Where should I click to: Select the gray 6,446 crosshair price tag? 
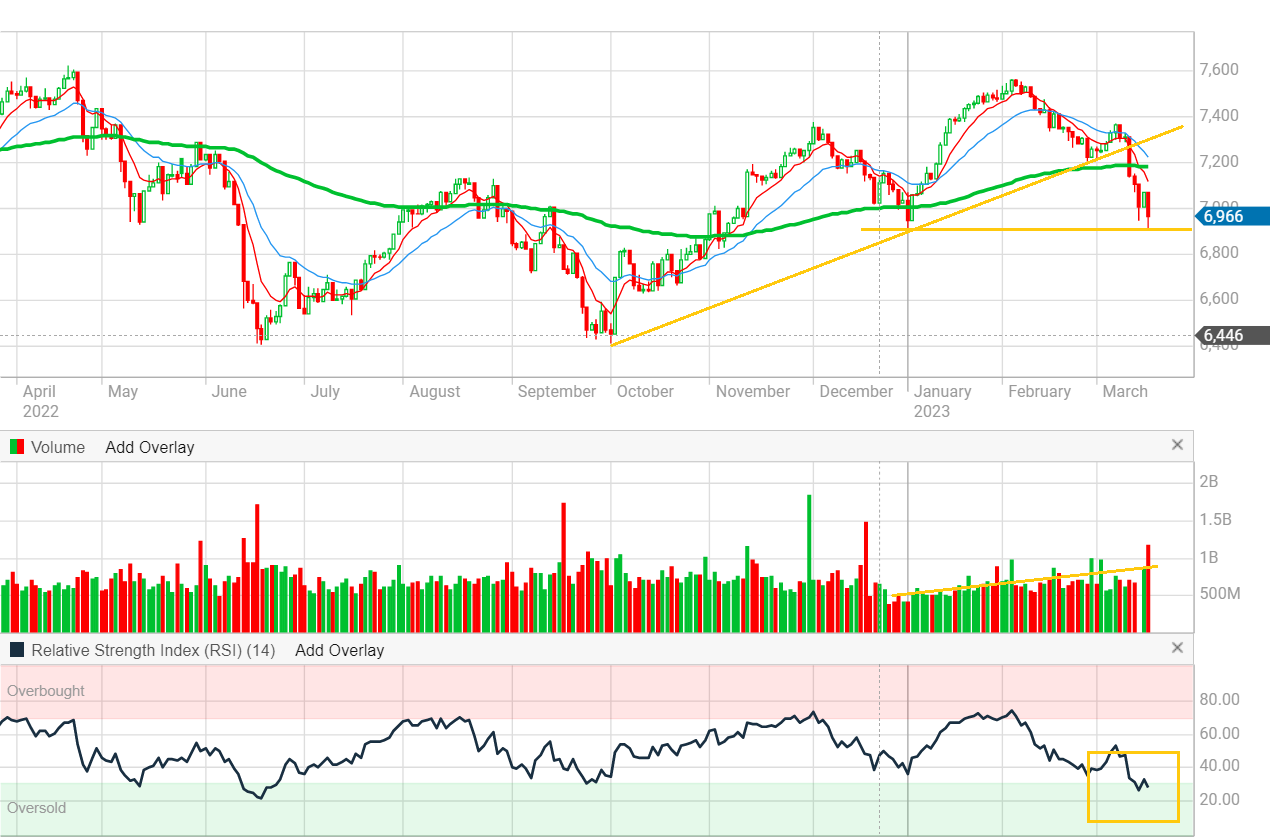coord(1234,335)
